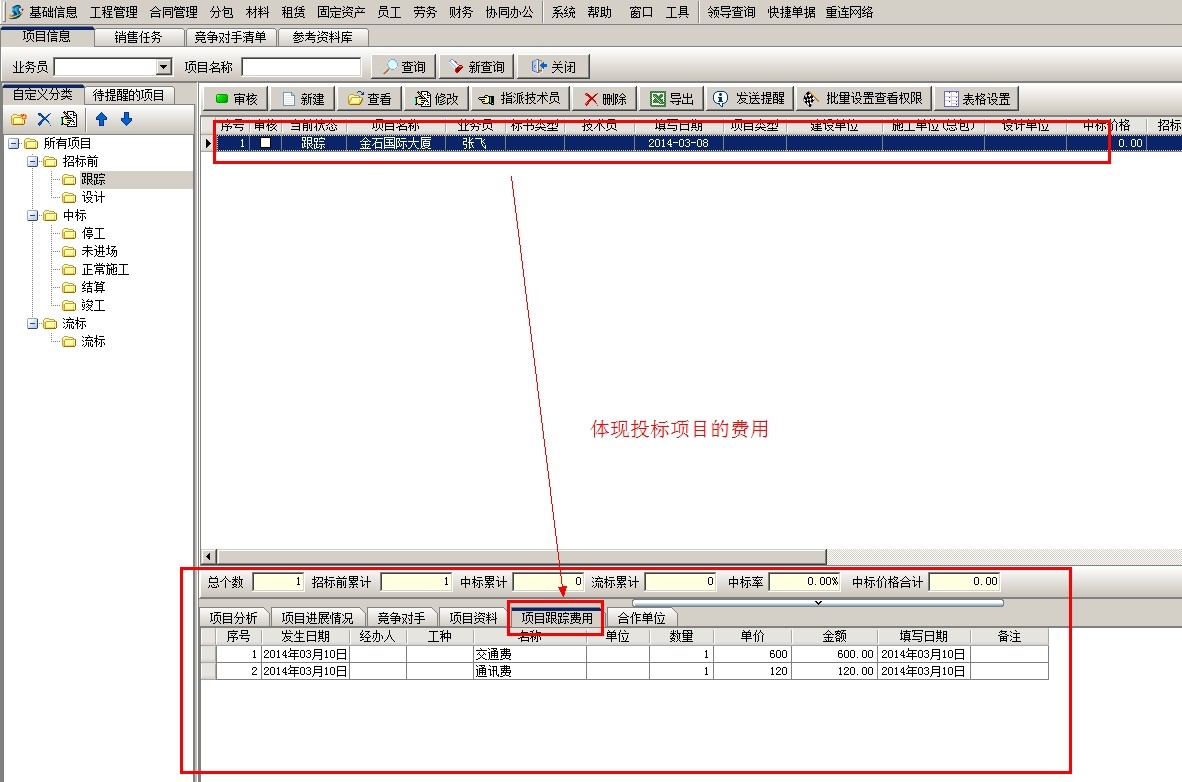This screenshot has width=1182, height=782.
Task: Click the 导出 export toolbar button
Action: pos(672,99)
